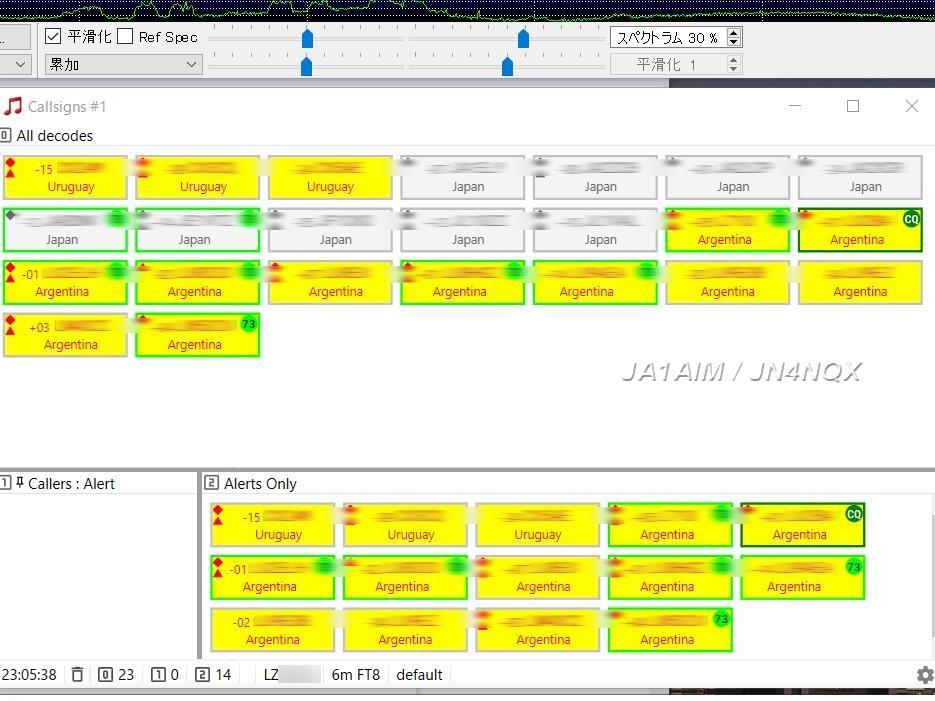
Task: Open the 累加 dropdown
Action: pyautogui.click(x=122, y=64)
